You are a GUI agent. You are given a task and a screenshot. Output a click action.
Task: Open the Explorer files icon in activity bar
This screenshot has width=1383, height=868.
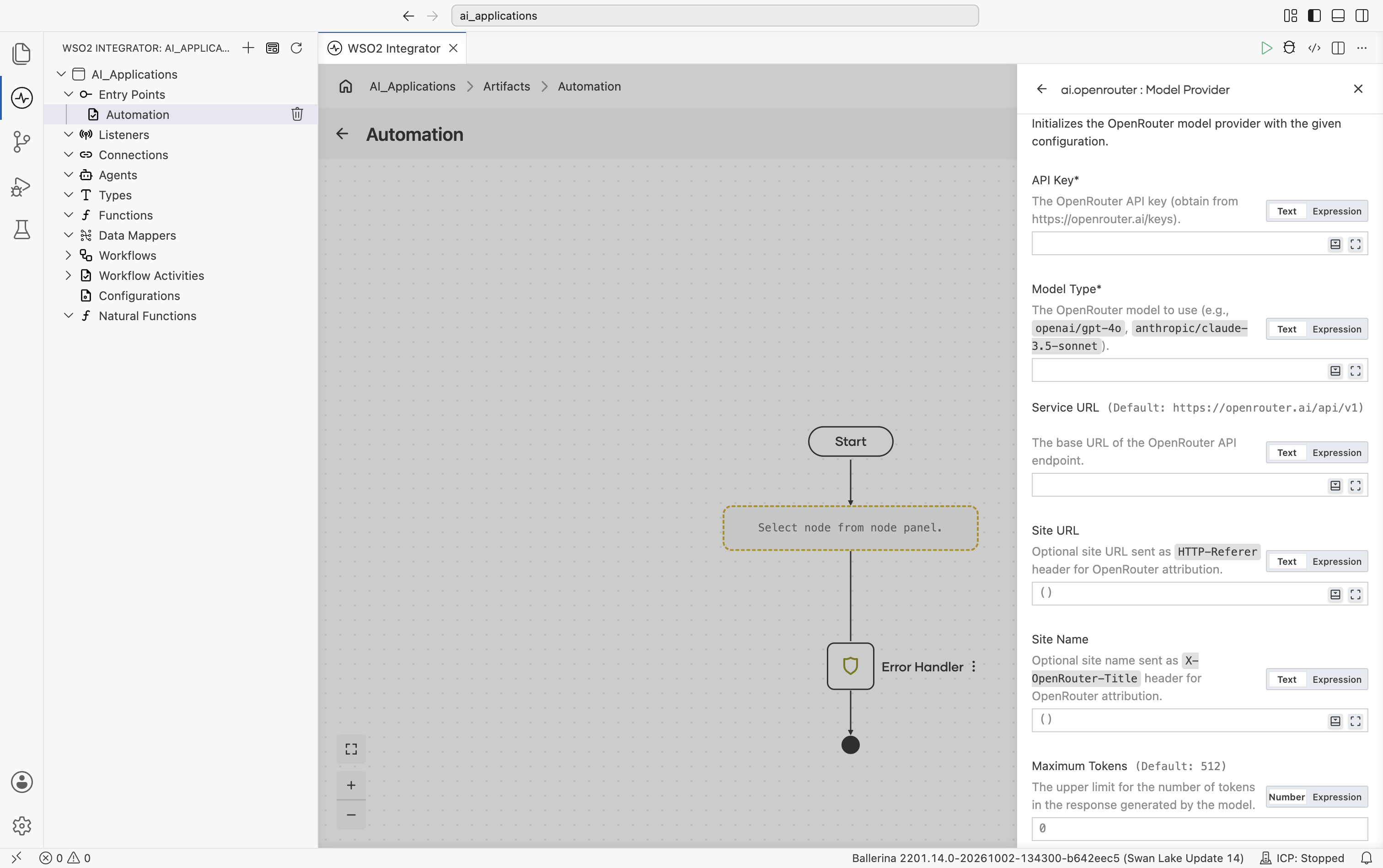tap(22, 54)
